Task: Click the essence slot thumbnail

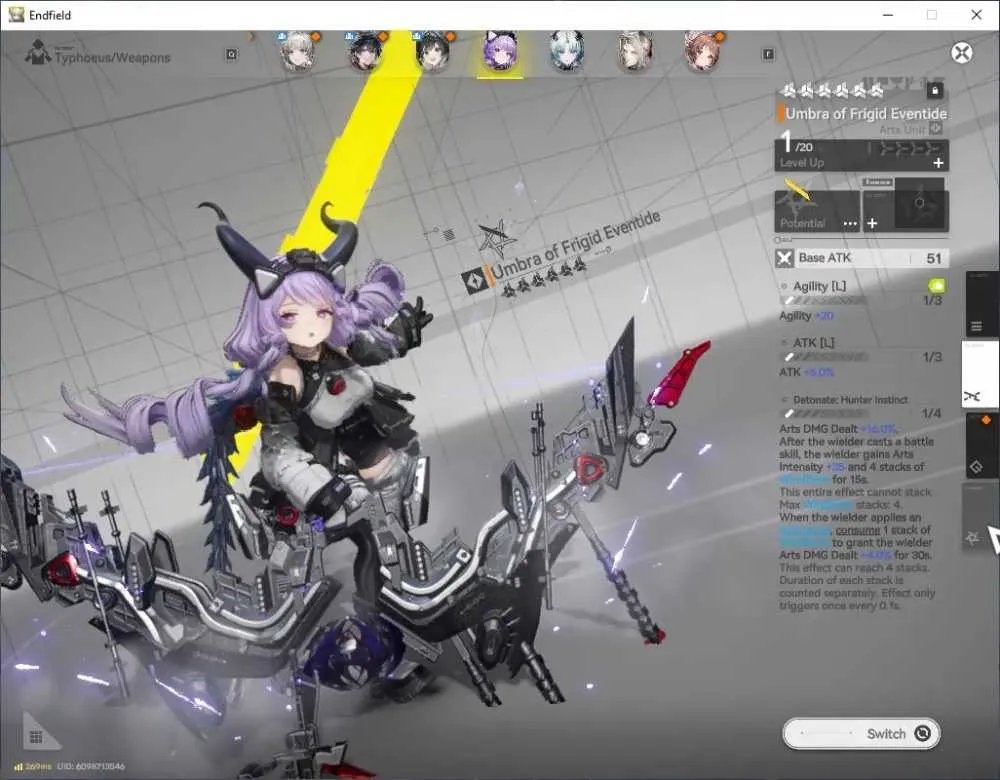Action: click(920, 203)
